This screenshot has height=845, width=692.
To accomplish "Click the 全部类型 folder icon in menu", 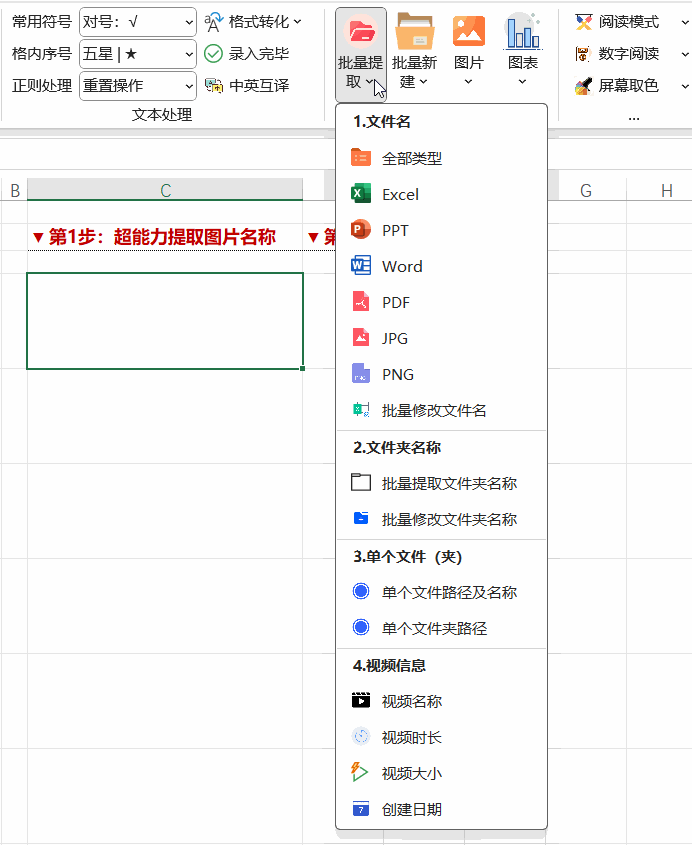I will point(361,158).
